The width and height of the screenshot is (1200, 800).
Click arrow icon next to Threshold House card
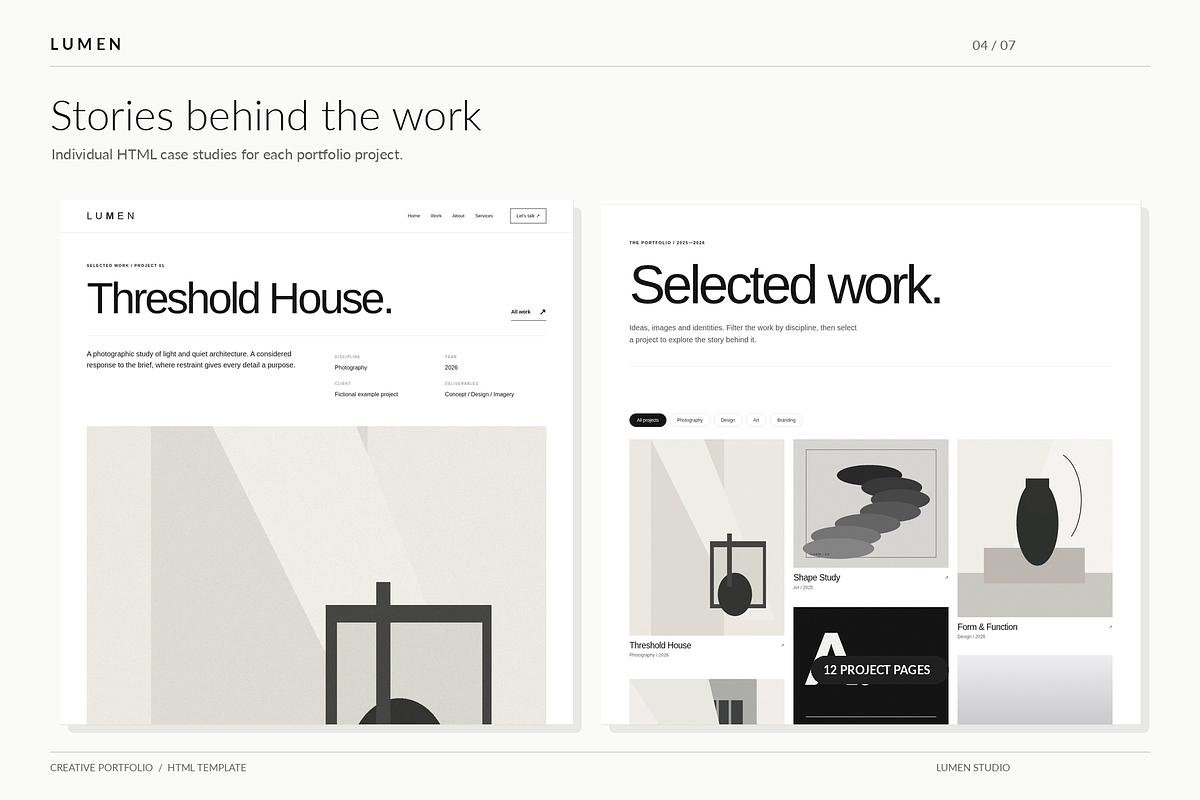pos(782,646)
